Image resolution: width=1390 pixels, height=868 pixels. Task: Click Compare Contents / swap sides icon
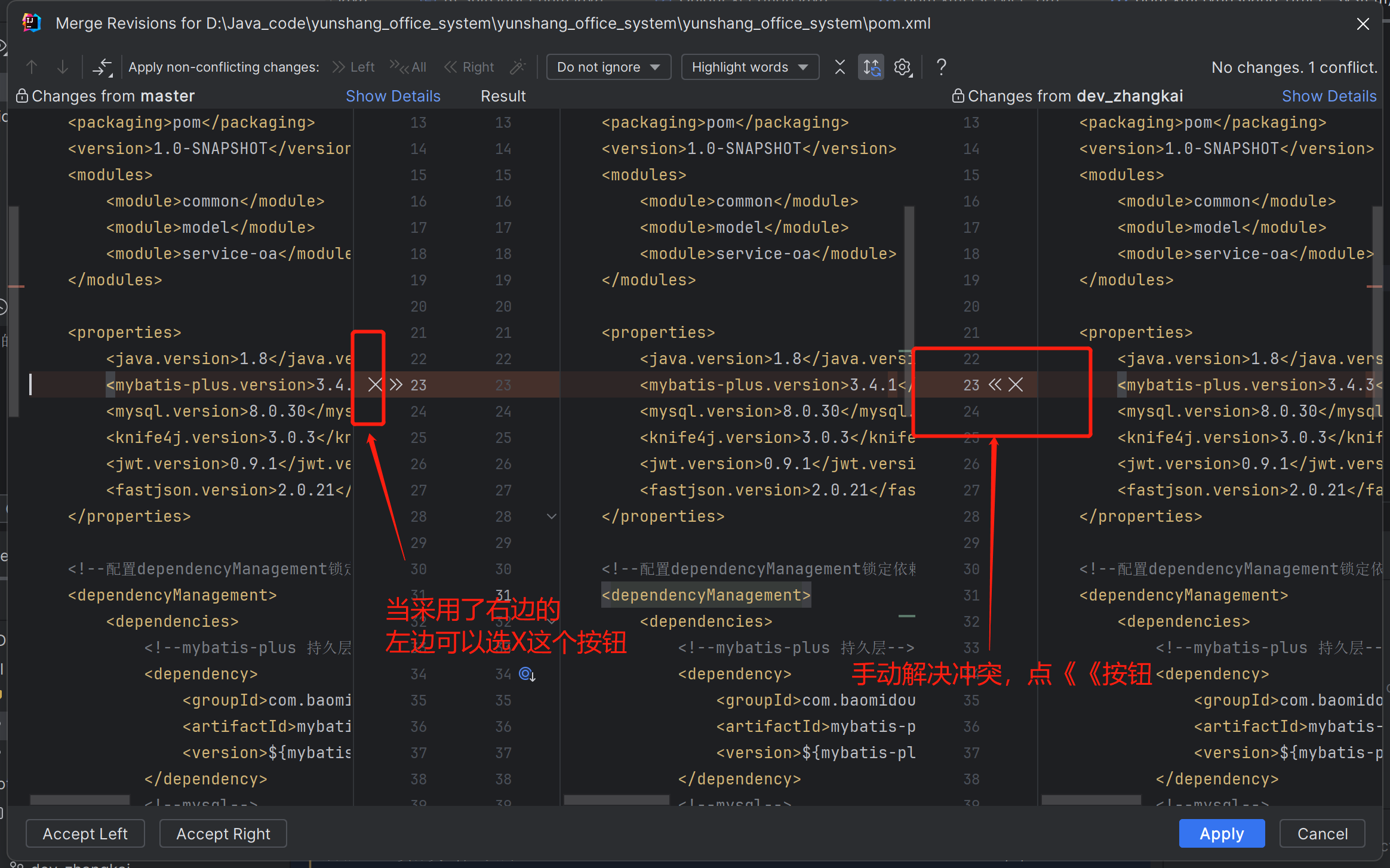pyautogui.click(x=102, y=67)
